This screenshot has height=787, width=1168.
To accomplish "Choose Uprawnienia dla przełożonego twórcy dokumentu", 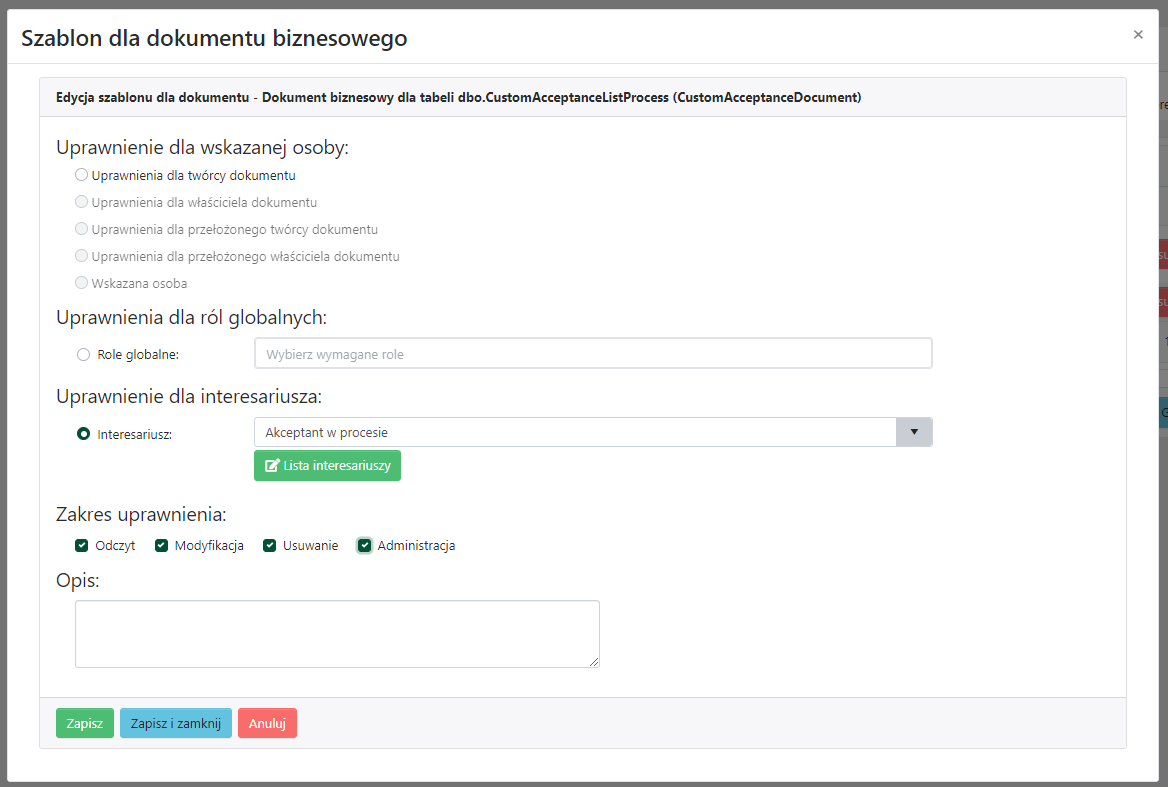I will tap(82, 229).
